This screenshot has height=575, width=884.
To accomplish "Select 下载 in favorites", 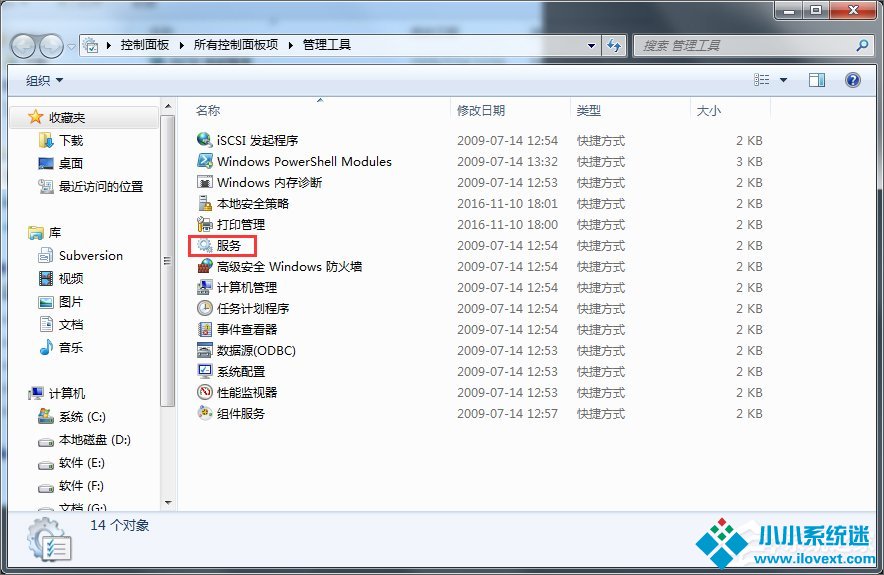I will (x=71, y=140).
